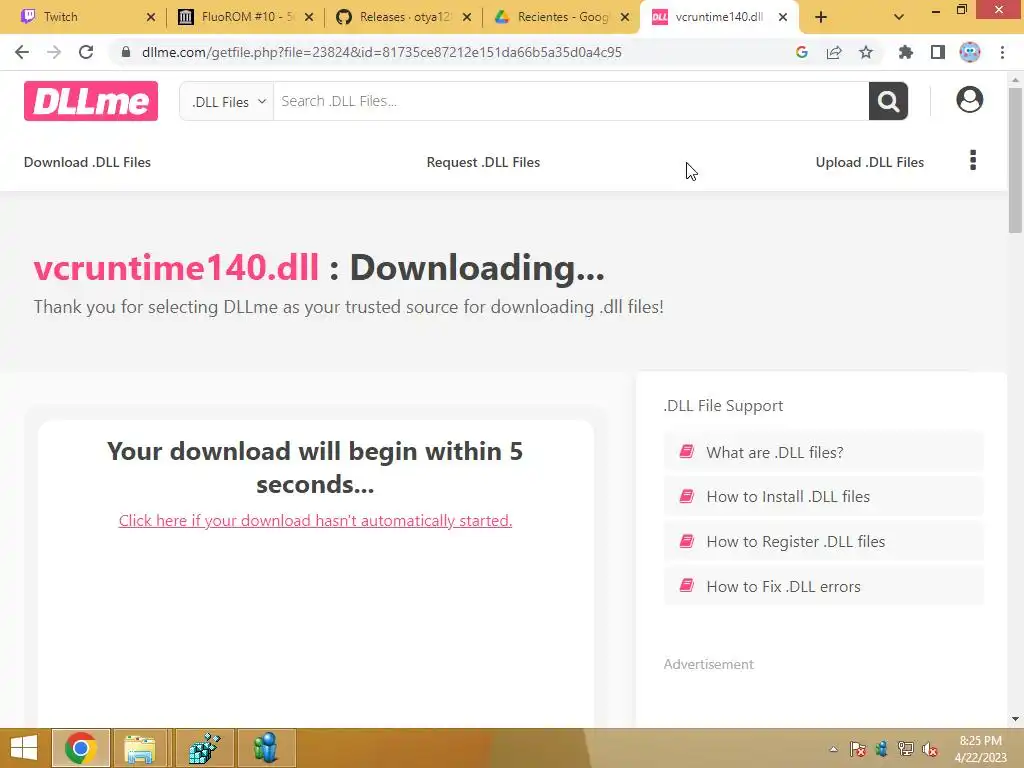The height and width of the screenshot is (768, 1024).
Task: Click the DLLme logo
Action: (x=91, y=101)
